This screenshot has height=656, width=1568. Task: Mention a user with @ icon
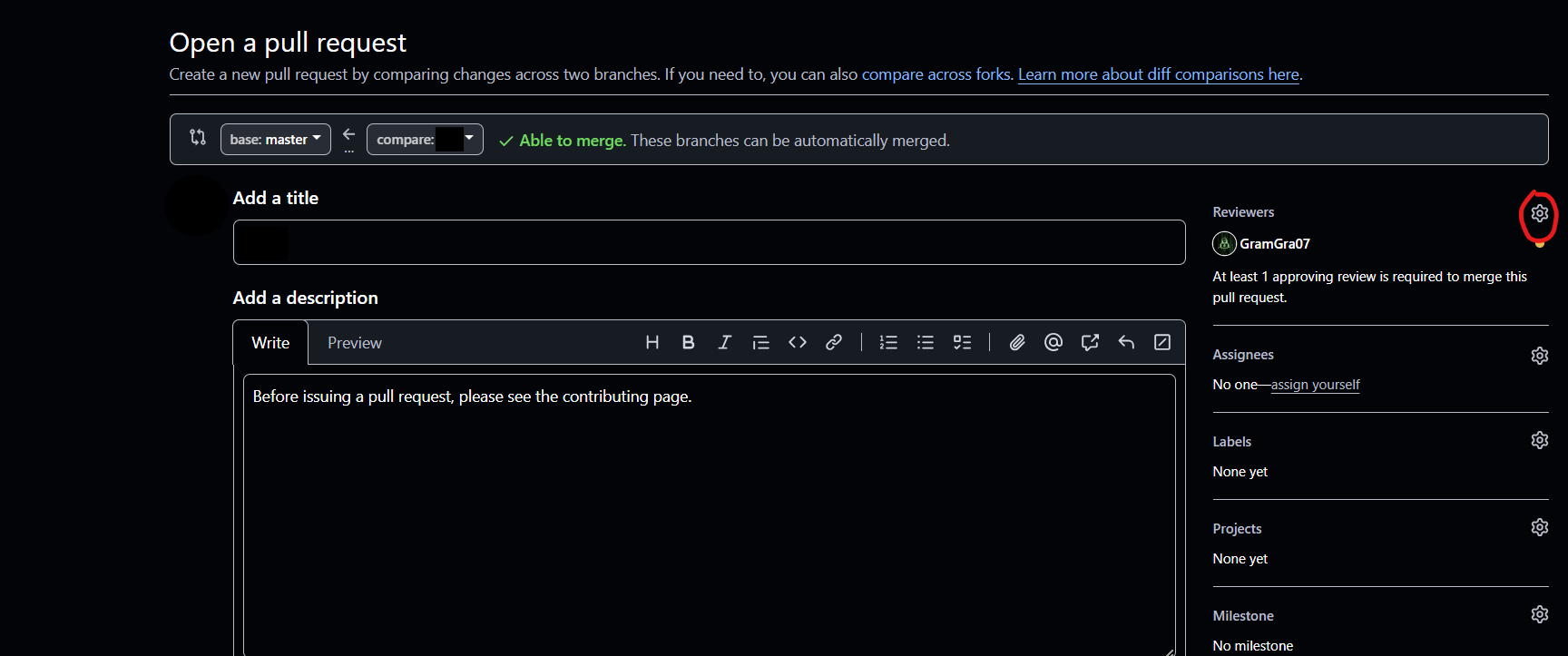tap(1053, 342)
